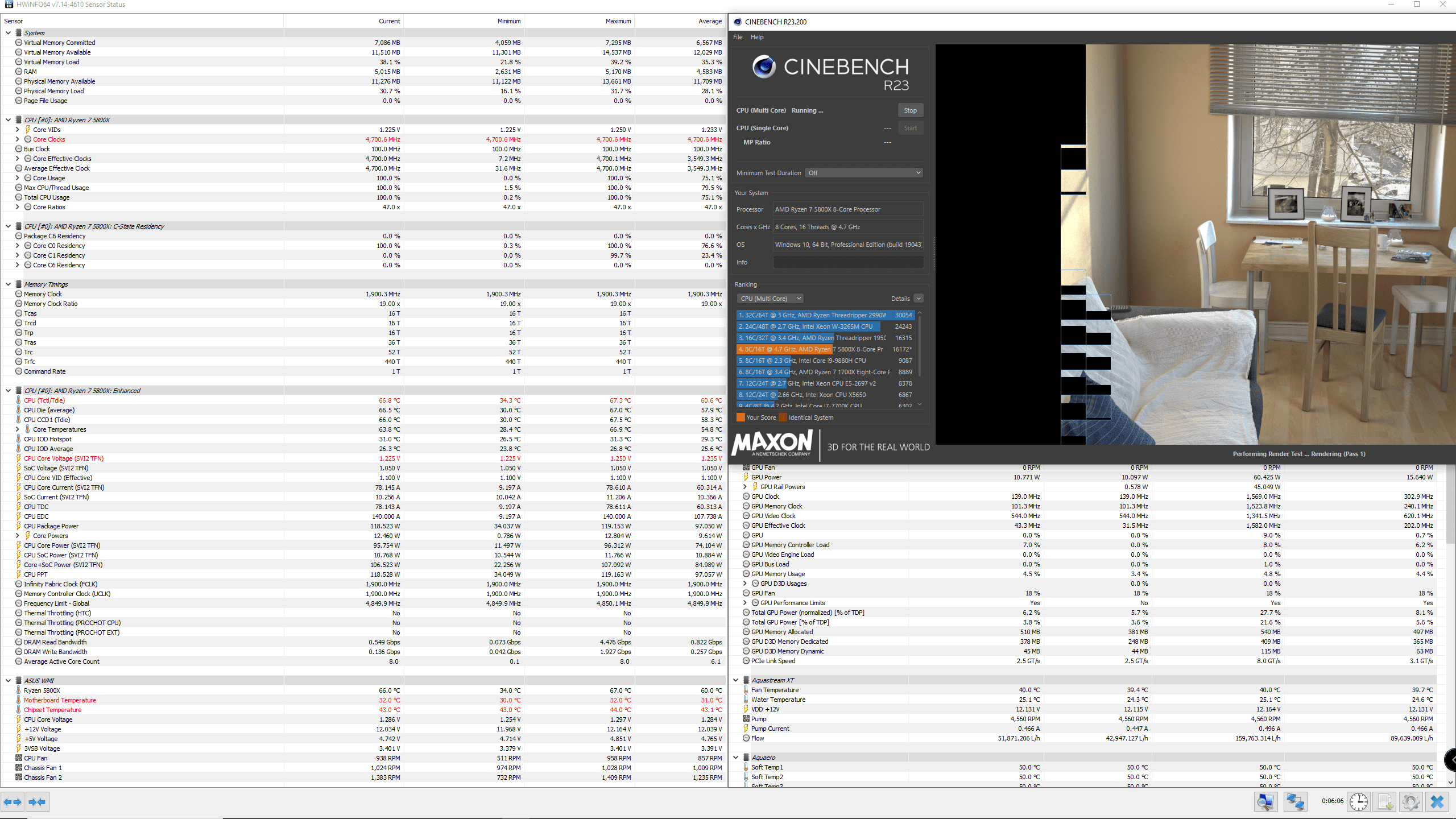Screen dimensions: 1456x819
Task: Click the ranking list vertical scrollbar
Action: point(920,346)
